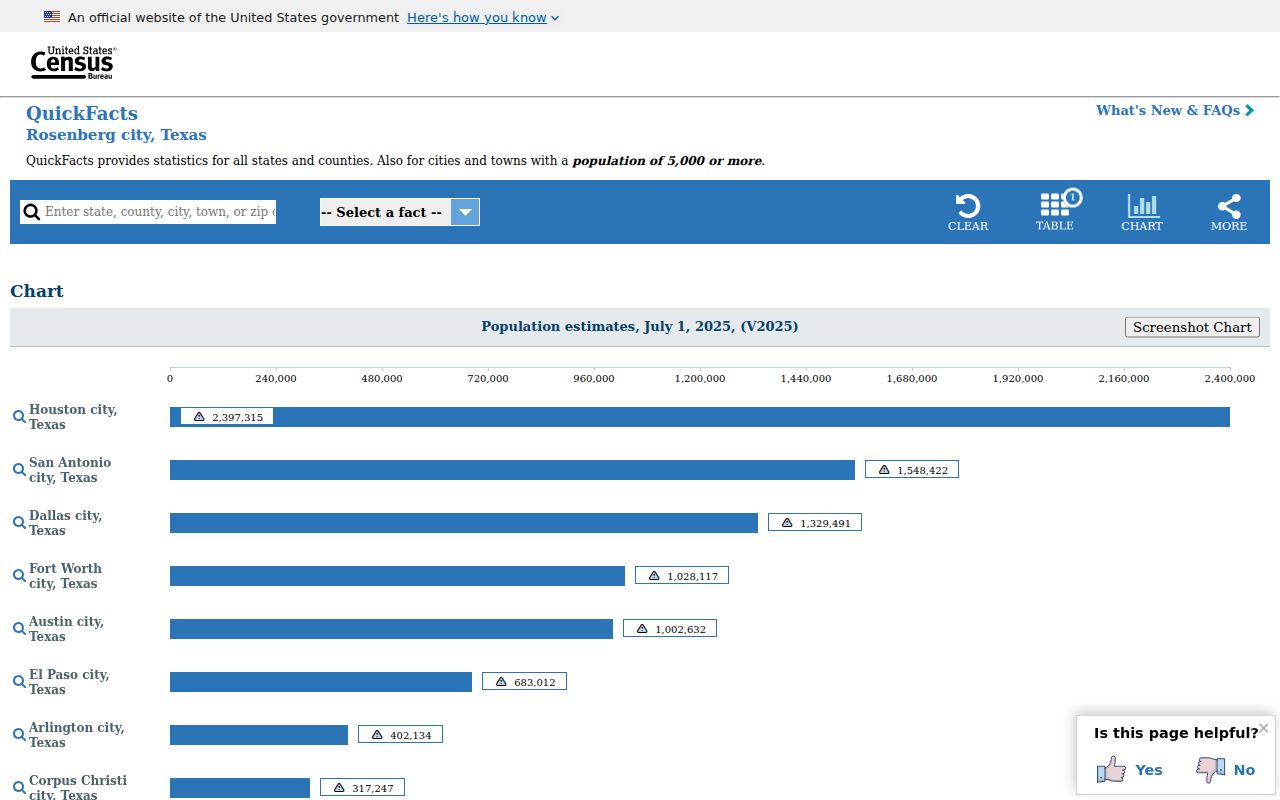Open the Select a fact dropdown
Viewport: 1280px width, 800px height.
point(399,212)
